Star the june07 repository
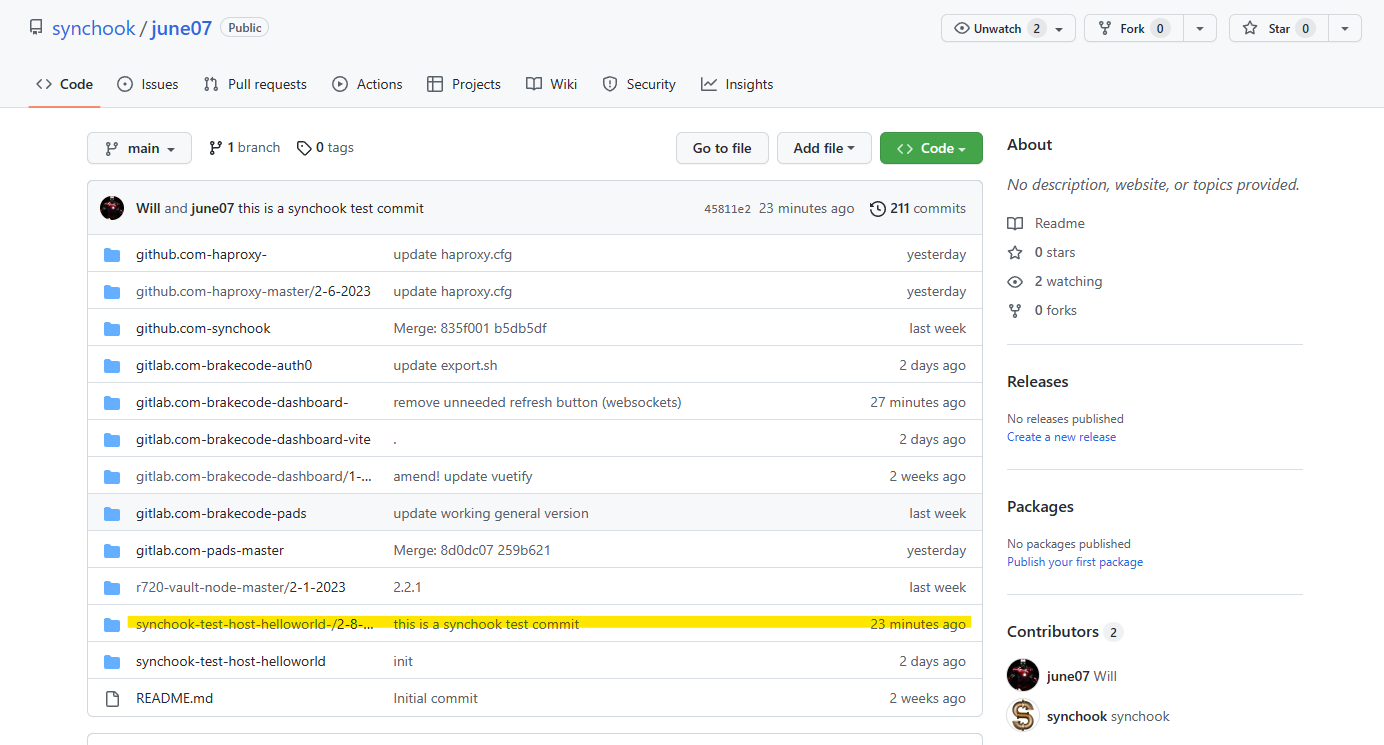This screenshot has height=745, width=1384. pos(1278,27)
